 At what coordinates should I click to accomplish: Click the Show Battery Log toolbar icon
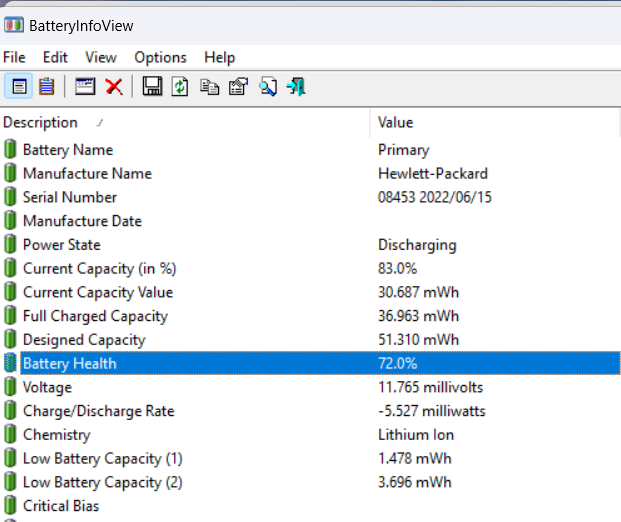[x=47, y=86]
